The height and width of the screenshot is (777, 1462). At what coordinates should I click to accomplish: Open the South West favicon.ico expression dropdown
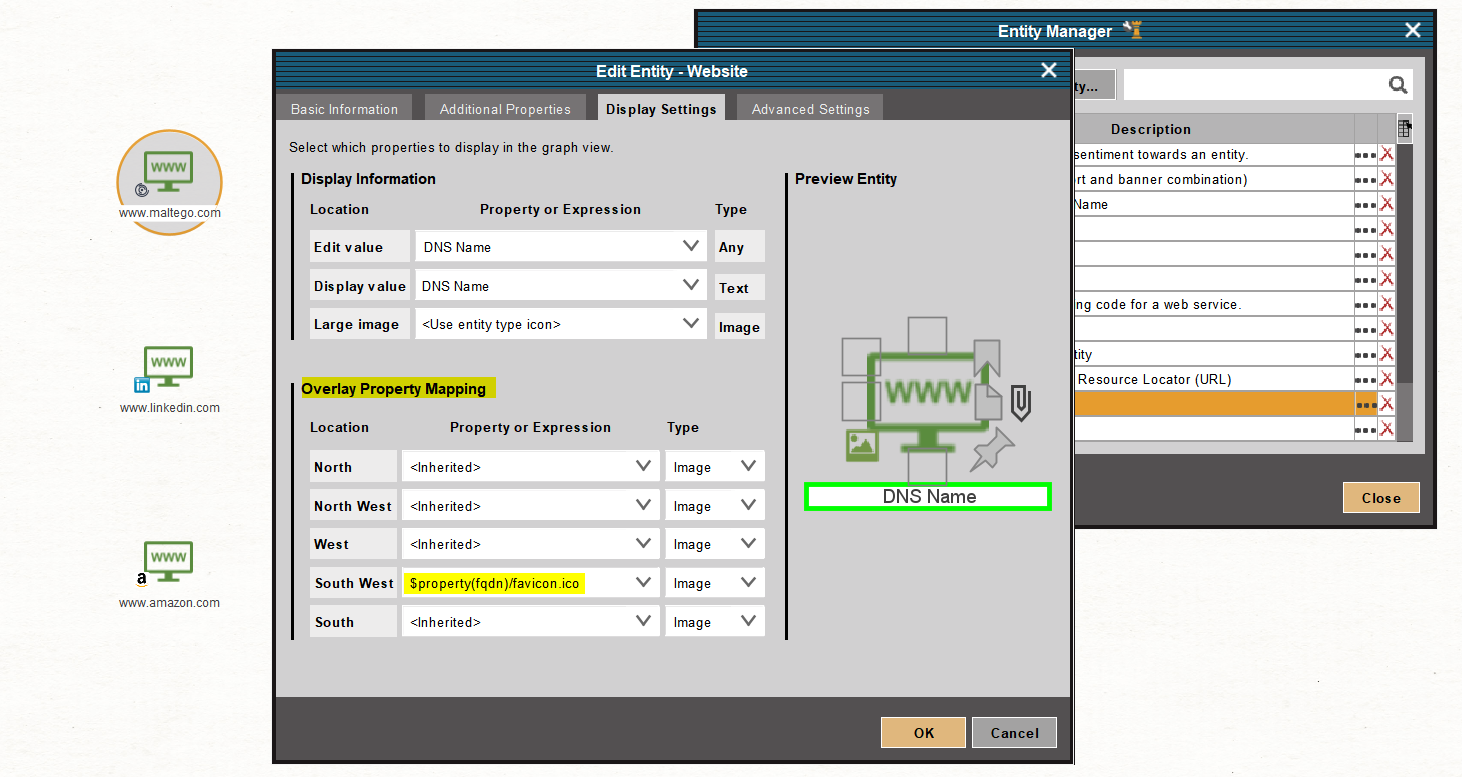[530, 583]
